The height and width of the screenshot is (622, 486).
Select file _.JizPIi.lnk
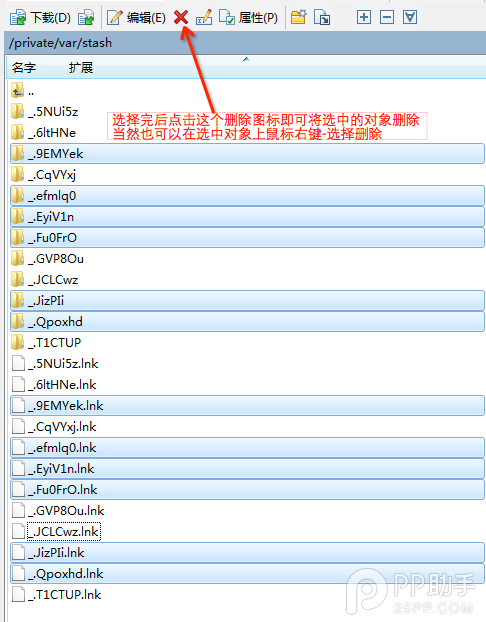[x=247, y=553]
